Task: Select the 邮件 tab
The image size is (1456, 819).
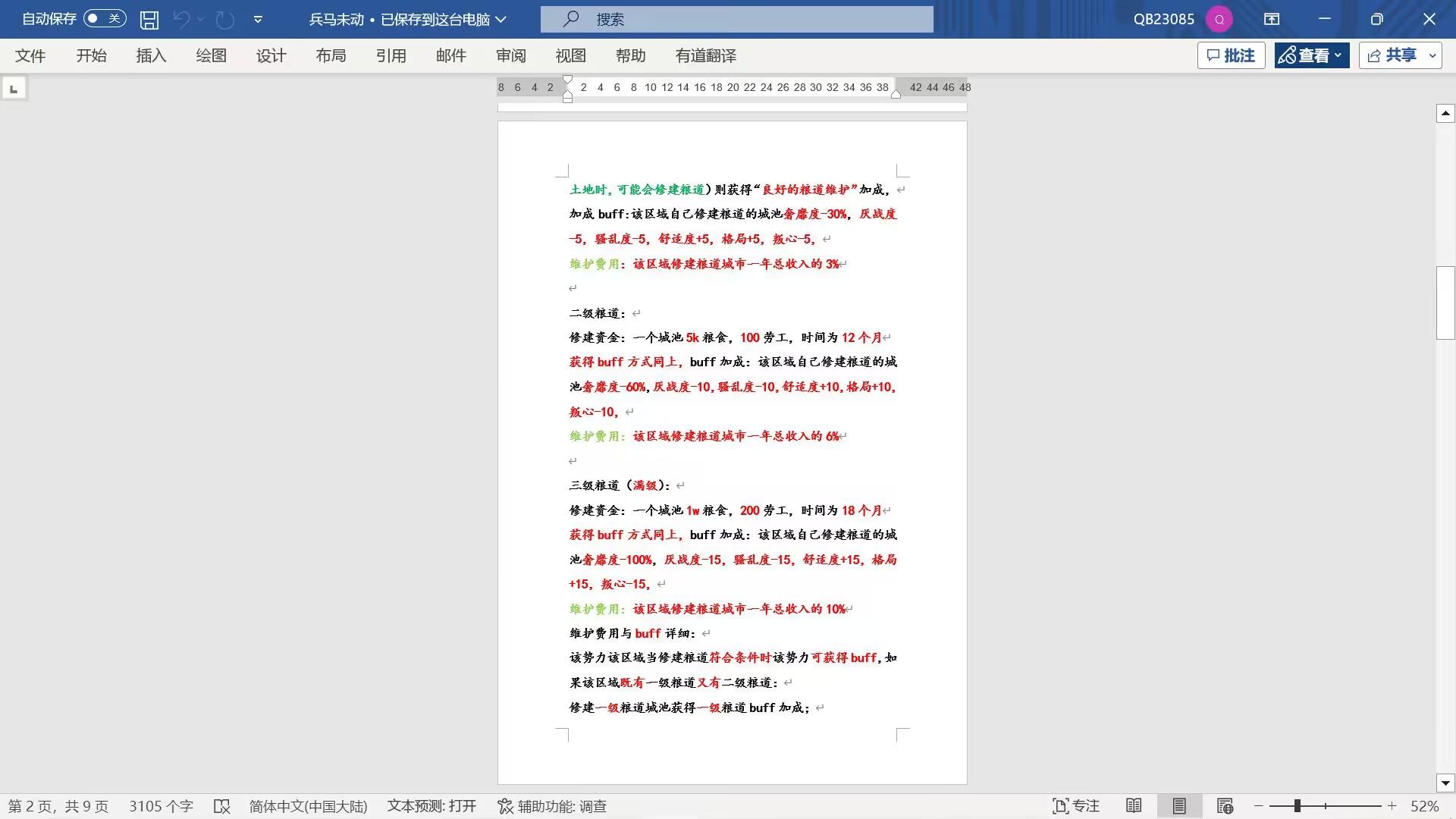Action: tap(450, 55)
